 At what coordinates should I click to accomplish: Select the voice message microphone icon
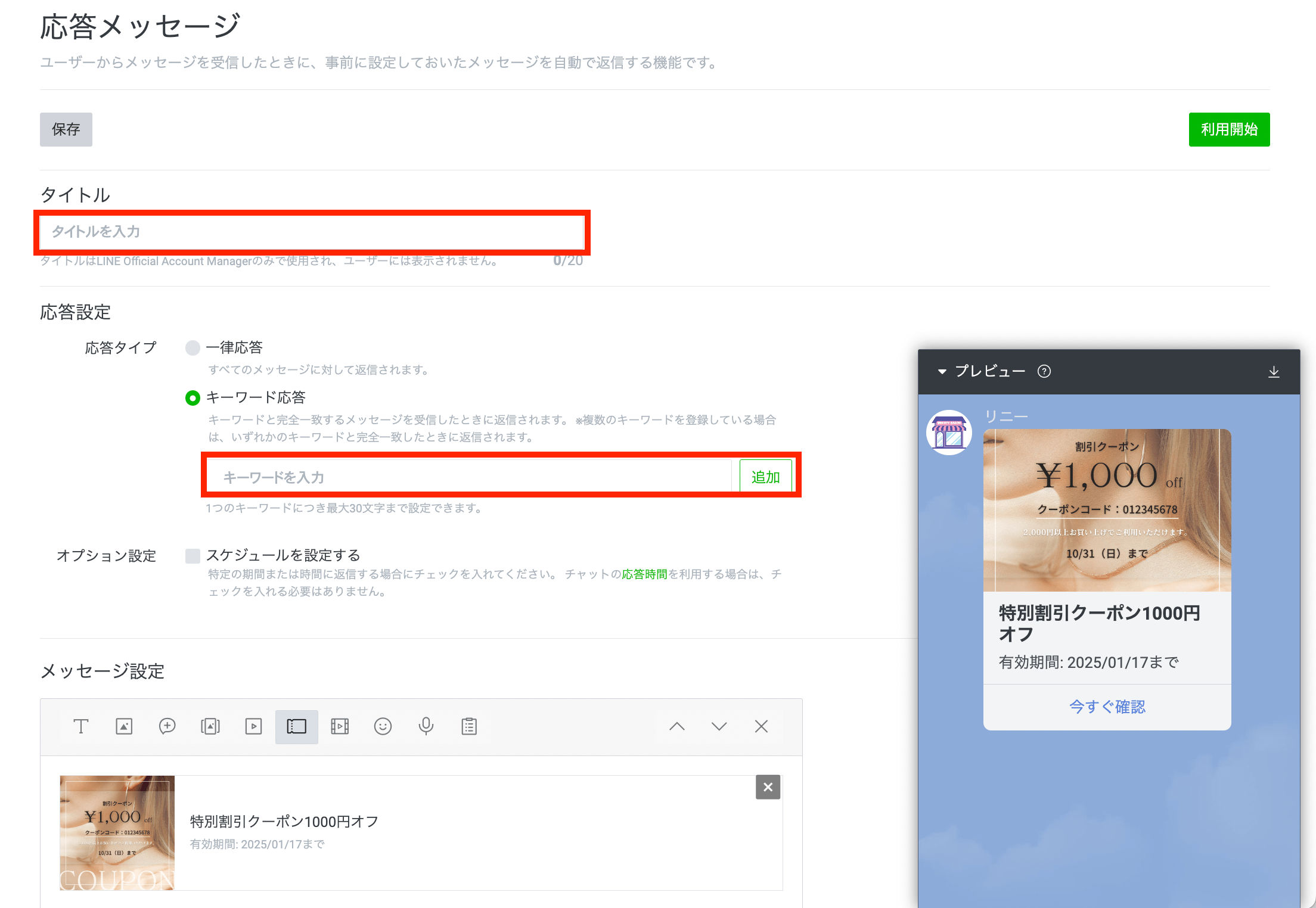(x=426, y=726)
